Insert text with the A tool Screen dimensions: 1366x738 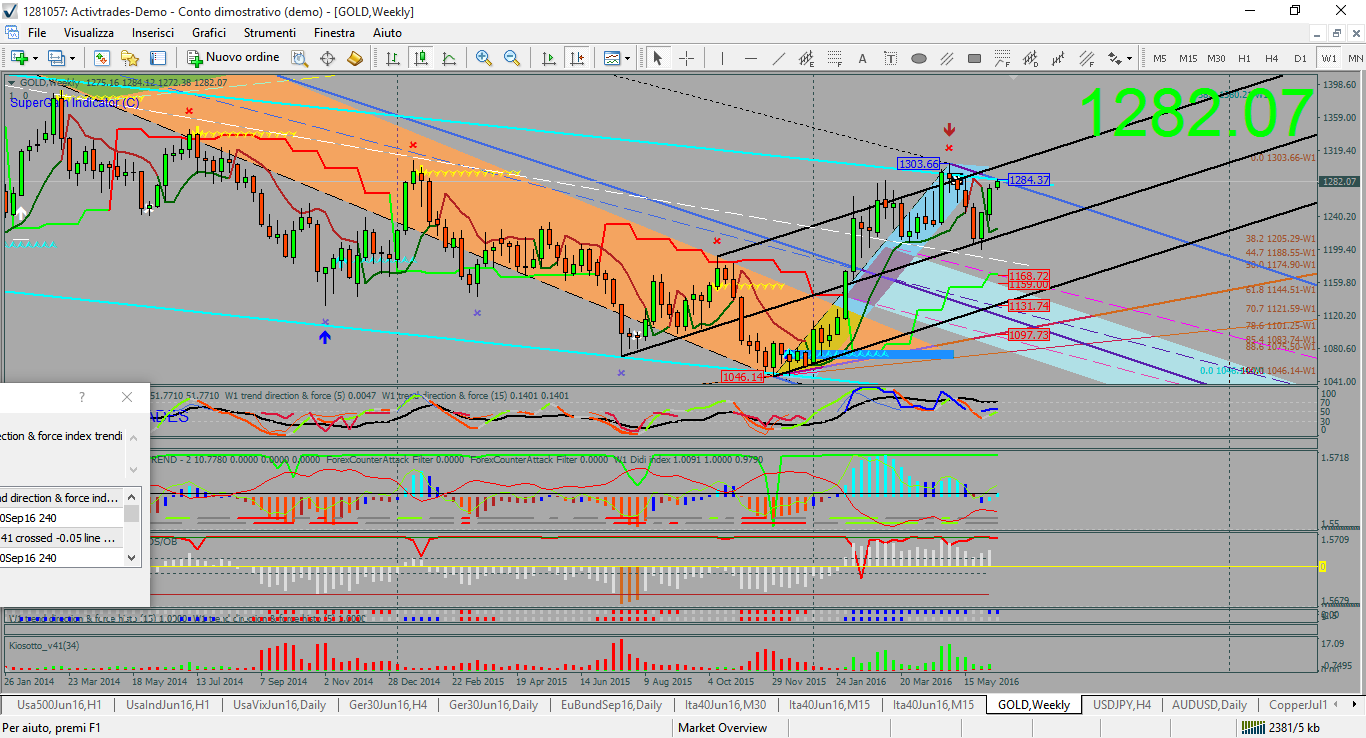click(862, 58)
